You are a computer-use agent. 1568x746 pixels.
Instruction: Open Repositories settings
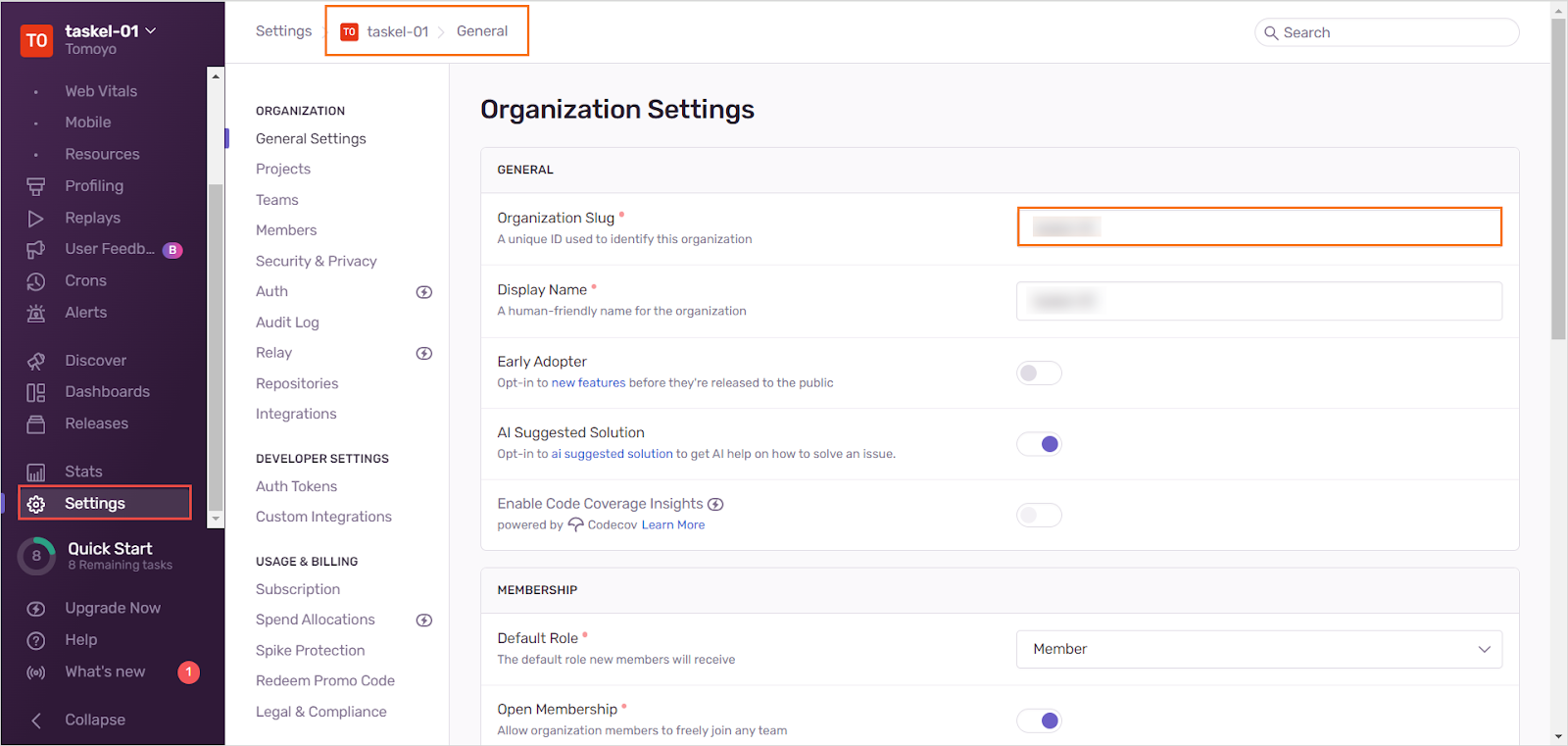tap(297, 384)
